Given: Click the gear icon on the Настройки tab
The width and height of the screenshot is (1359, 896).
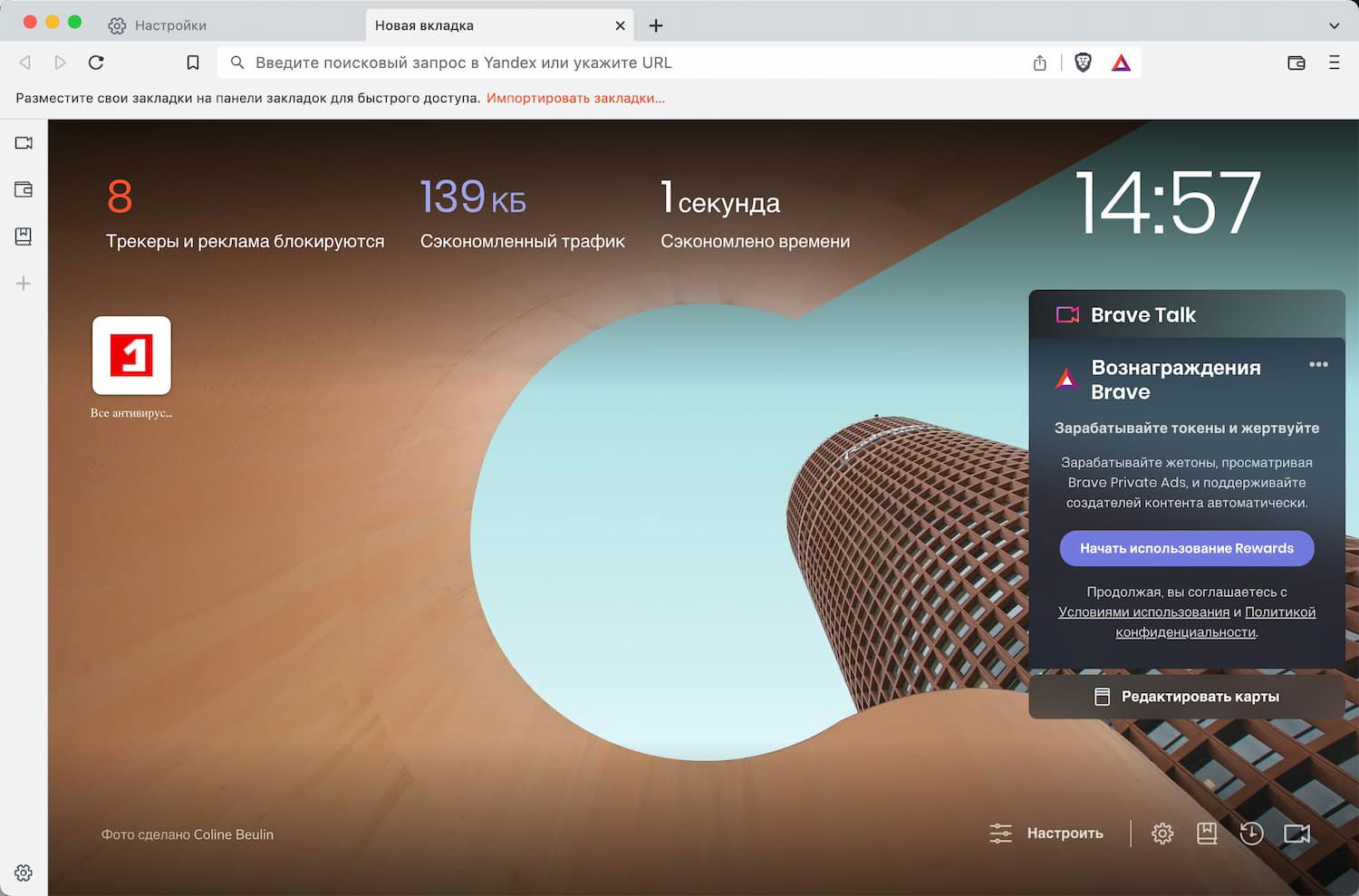Looking at the screenshot, I should tap(117, 25).
